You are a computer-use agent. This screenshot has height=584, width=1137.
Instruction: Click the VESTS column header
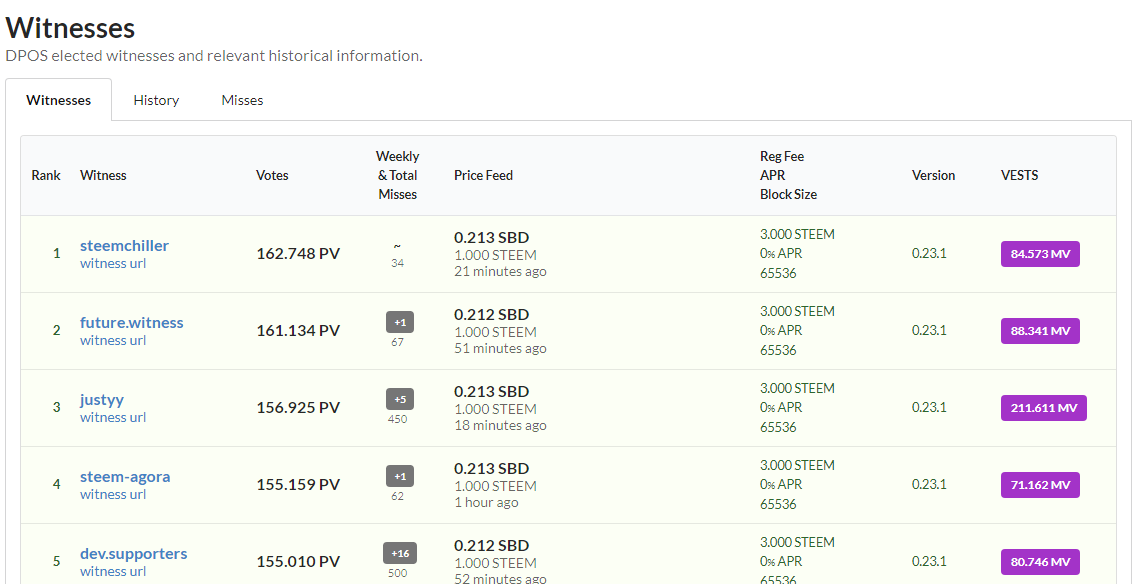click(1020, 175)
